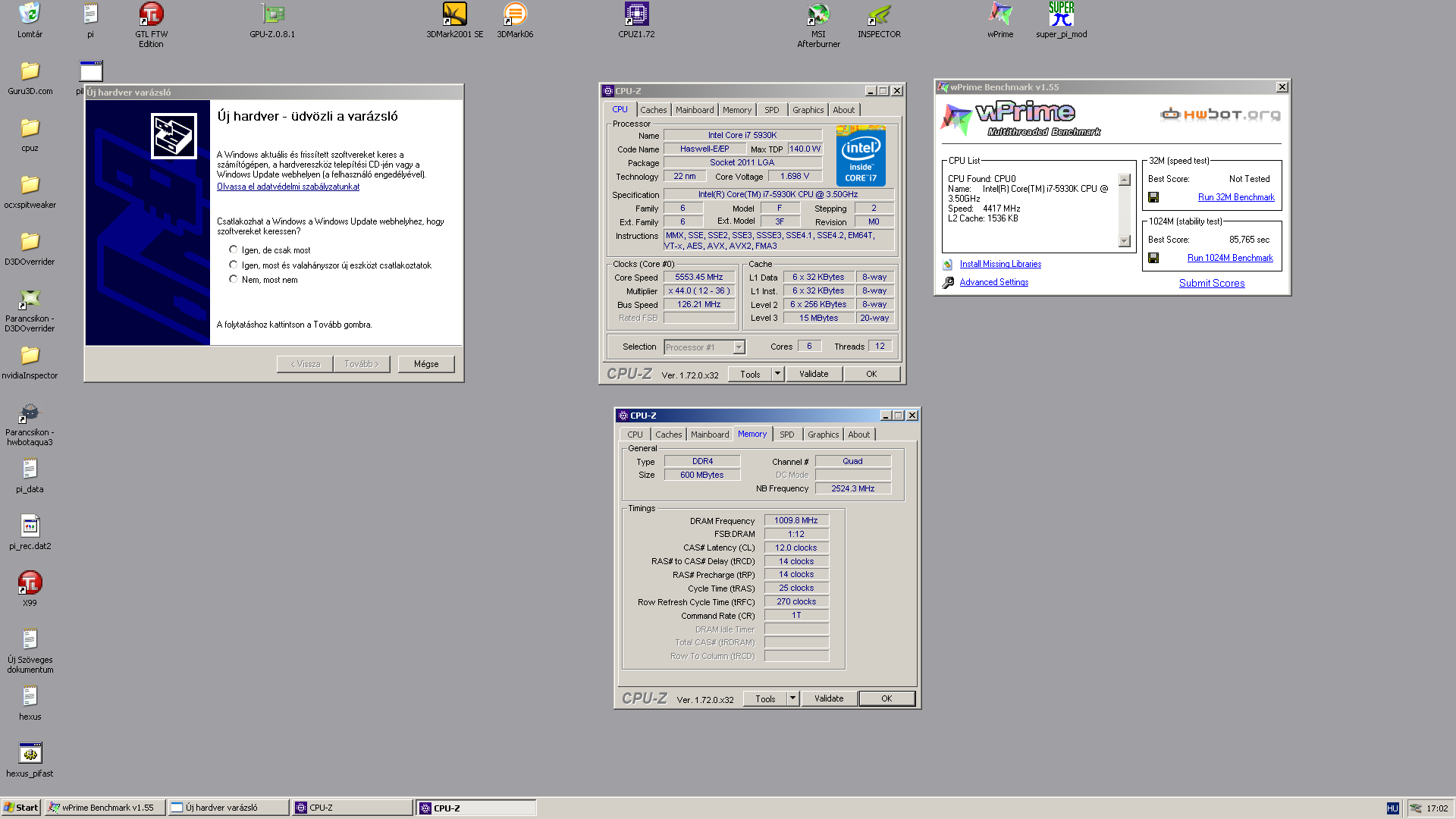Open Graphics tab in lower CPU-Z window

point(823,435)
